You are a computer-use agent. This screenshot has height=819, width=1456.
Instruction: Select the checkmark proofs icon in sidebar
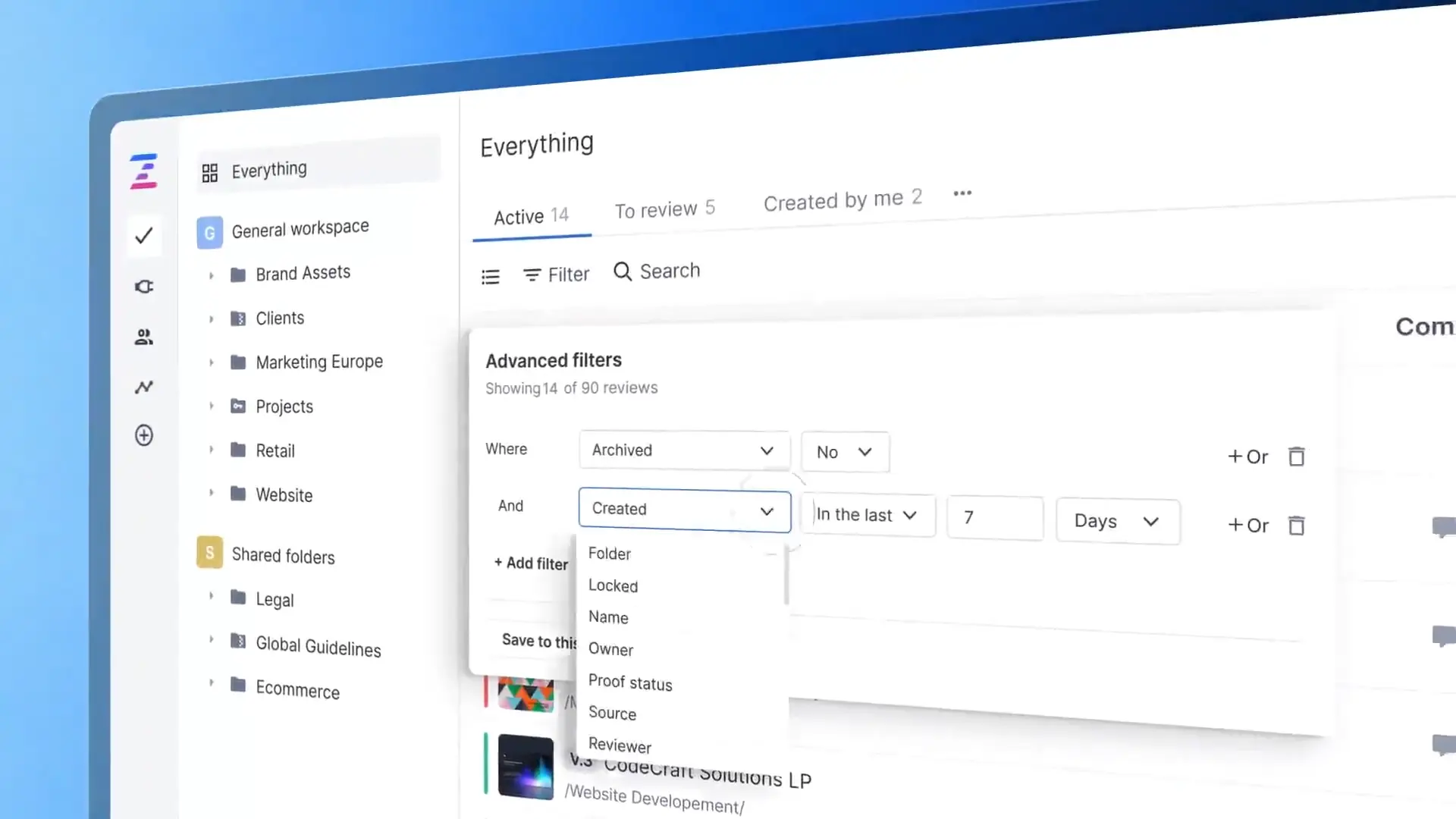143,236
